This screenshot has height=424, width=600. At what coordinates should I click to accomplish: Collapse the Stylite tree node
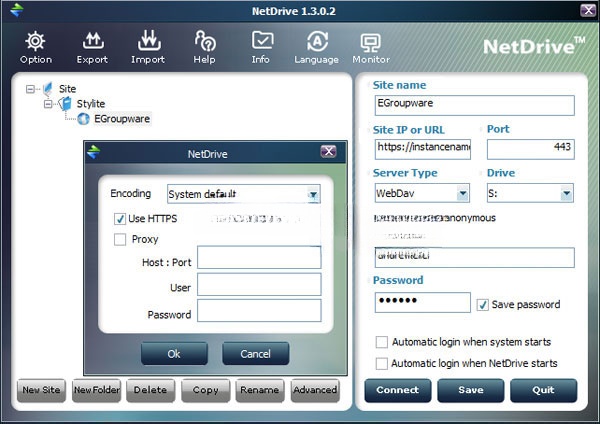pyautogui.click(x=48, y=104)
